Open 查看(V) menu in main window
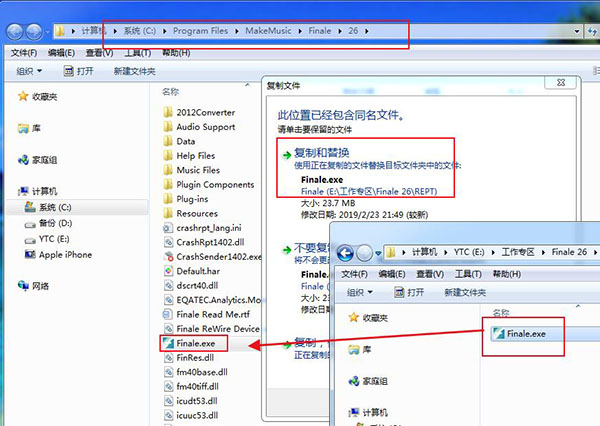 (x=99, y=53)
